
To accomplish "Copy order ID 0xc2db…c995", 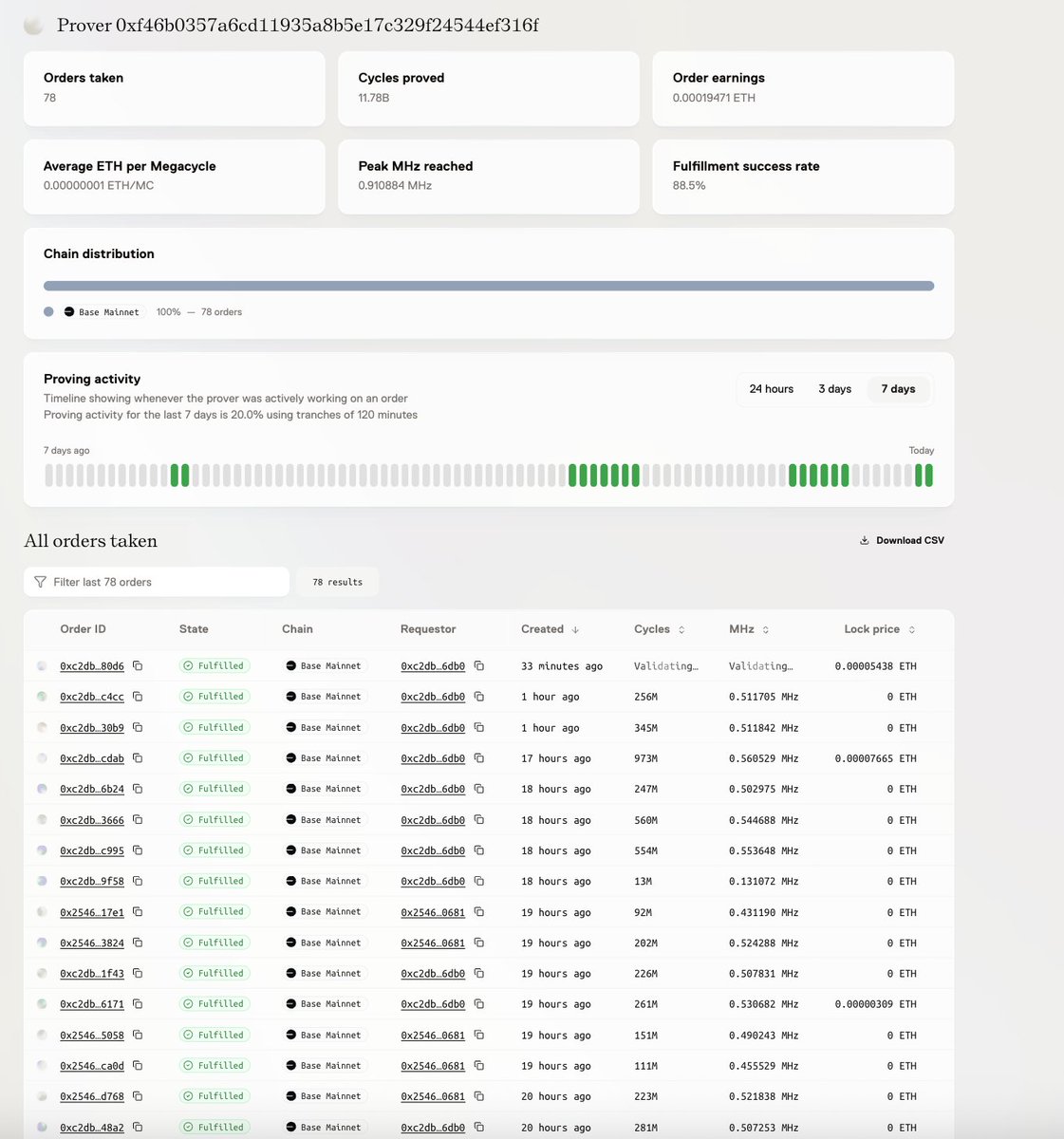I will click(x=138, y=850).
